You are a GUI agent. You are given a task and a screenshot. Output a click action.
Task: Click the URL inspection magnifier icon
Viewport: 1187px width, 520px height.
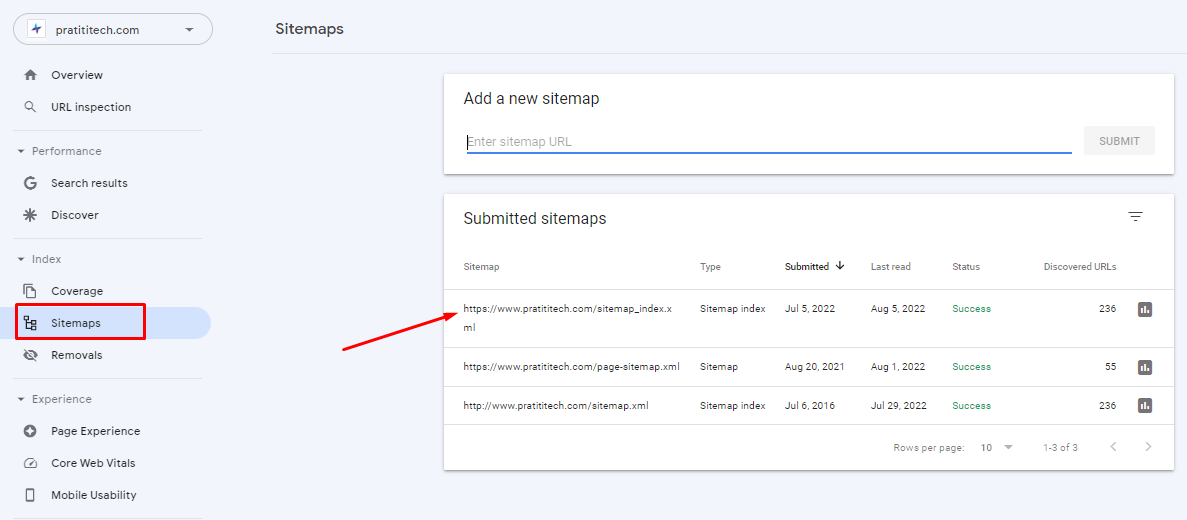[x=30, y=107]
